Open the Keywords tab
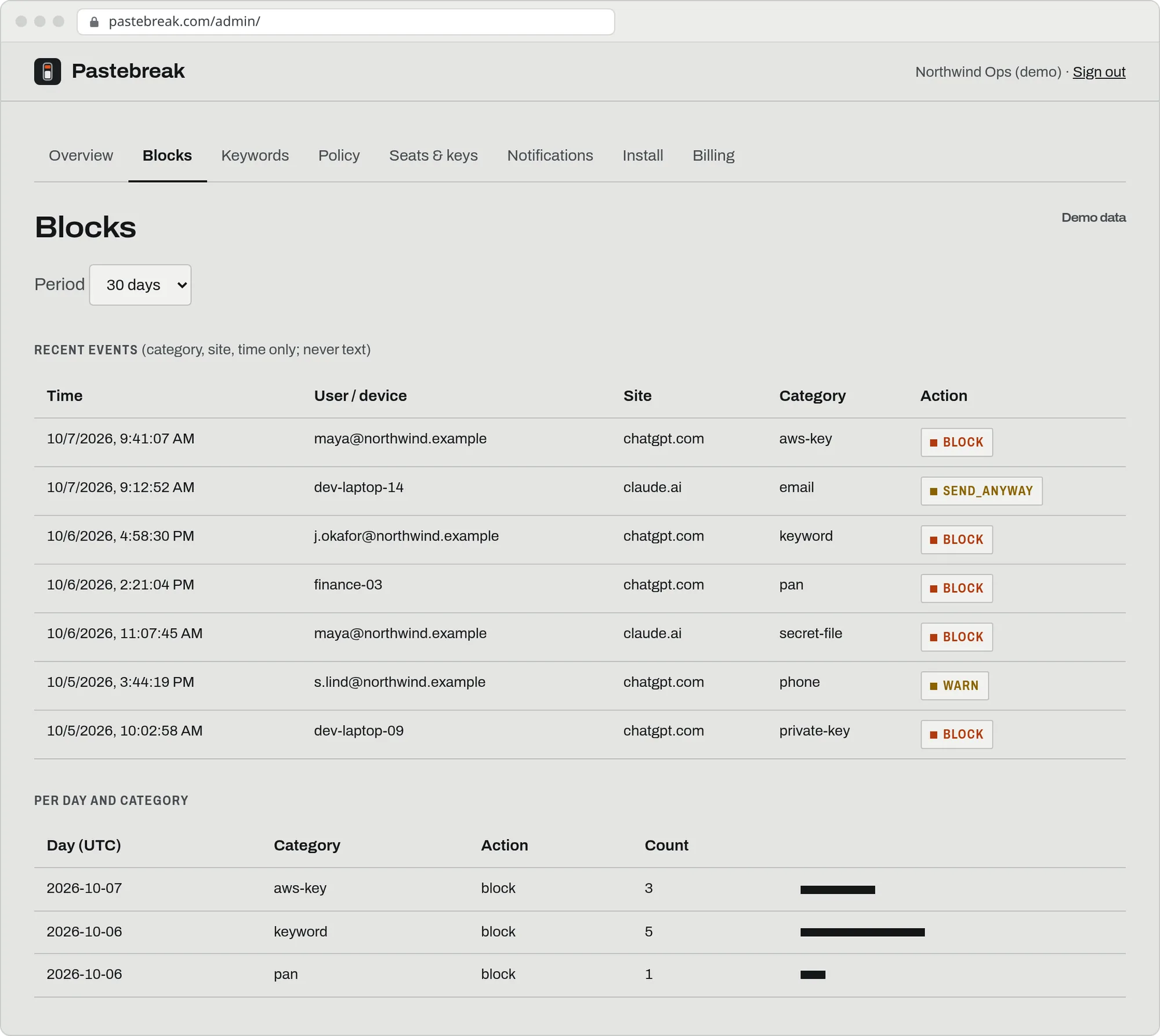Image resolution: width=1160 pixels, height=1036 pixels. click(255, 155)
